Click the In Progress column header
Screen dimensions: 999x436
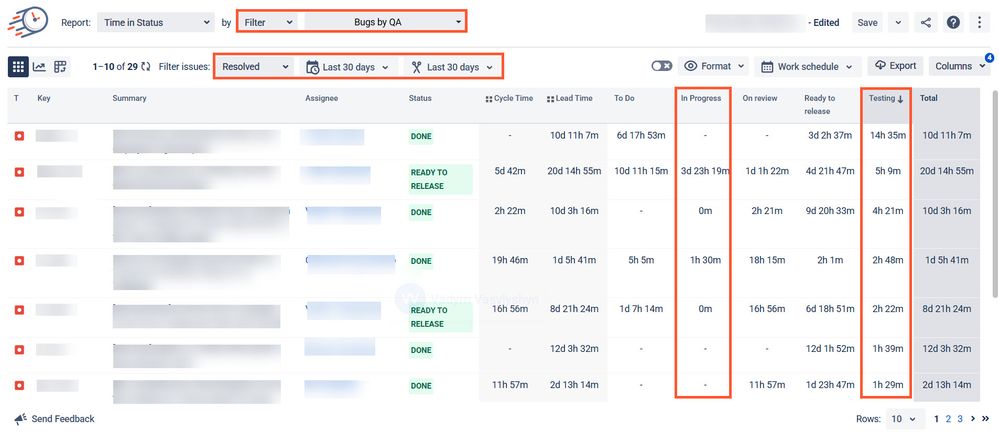701,98
